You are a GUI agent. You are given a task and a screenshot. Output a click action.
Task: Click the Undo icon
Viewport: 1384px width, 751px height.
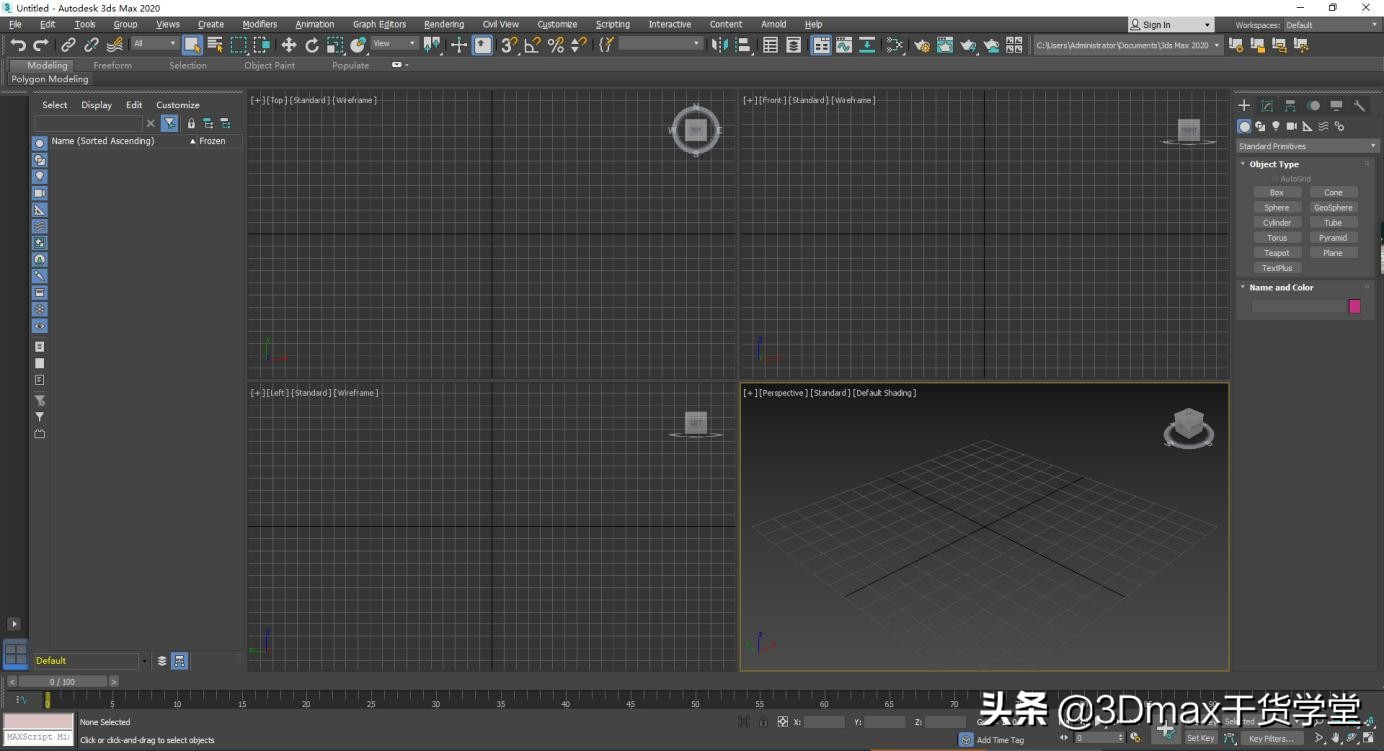(x=17, y=43)
